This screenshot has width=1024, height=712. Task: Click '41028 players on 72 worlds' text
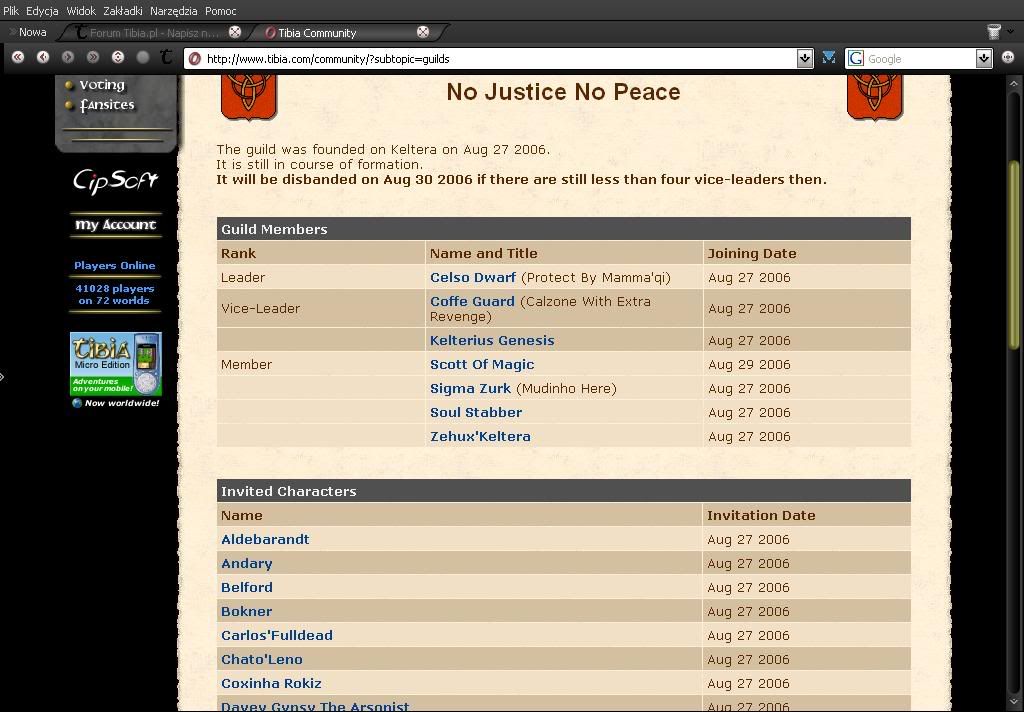[115, 295]
